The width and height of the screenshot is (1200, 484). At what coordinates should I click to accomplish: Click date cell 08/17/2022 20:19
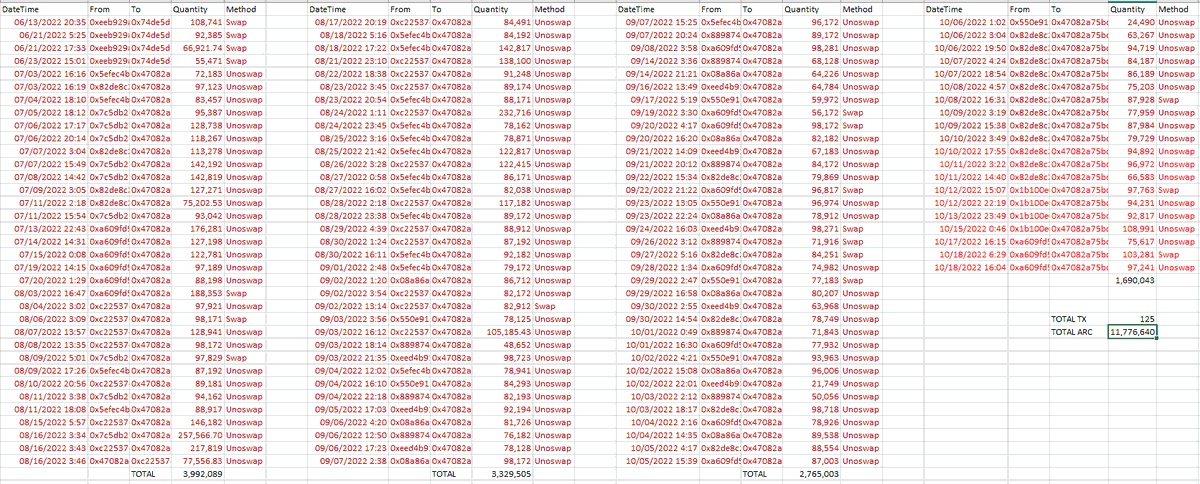(350, 20)
